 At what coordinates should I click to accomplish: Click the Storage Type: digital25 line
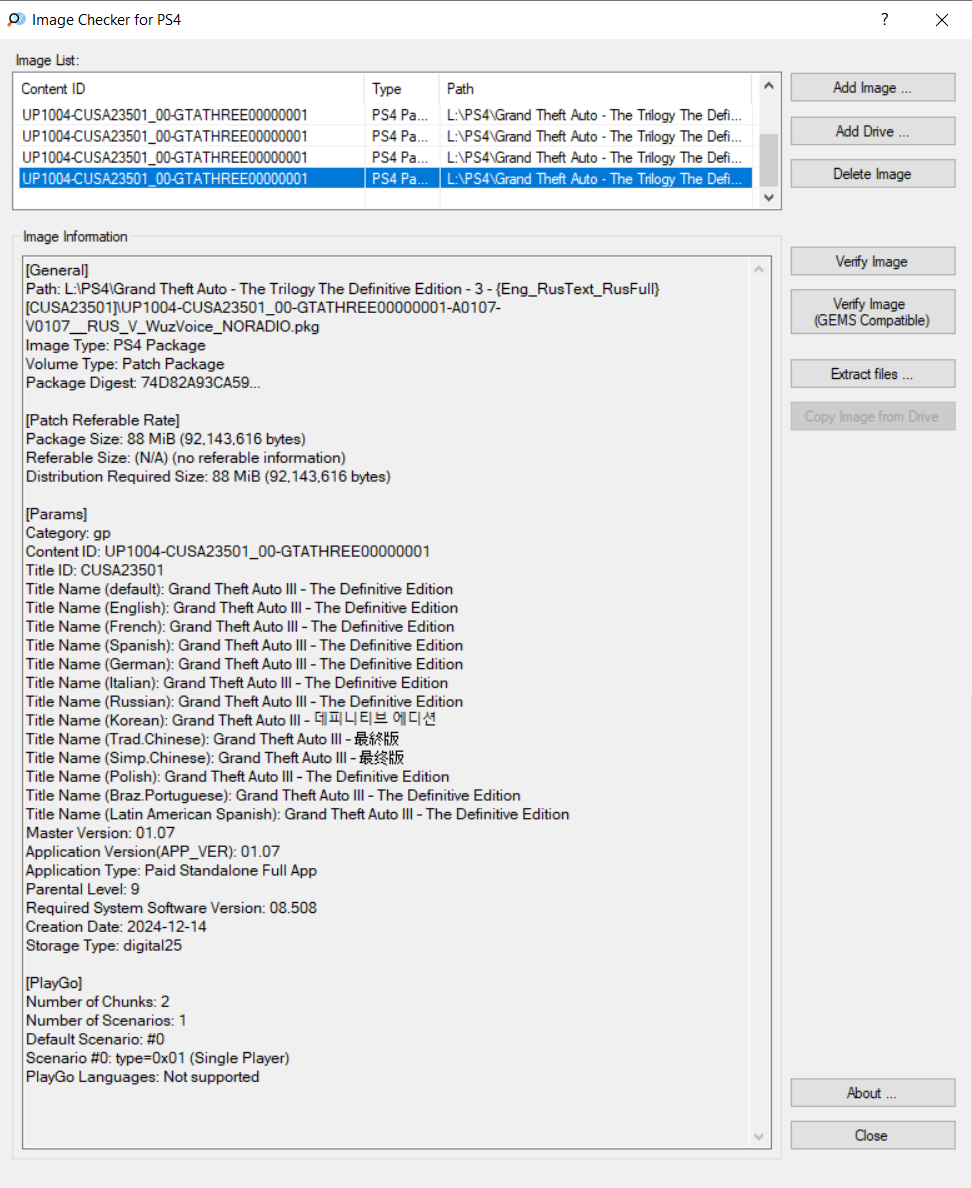click(x=104, y=946)
